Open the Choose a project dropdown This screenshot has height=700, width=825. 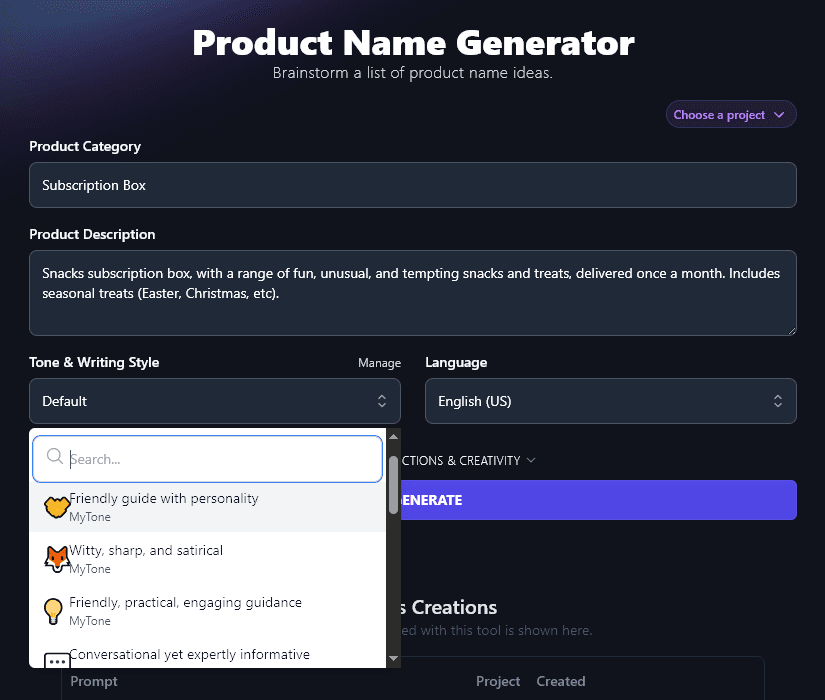tap(731, 114)
